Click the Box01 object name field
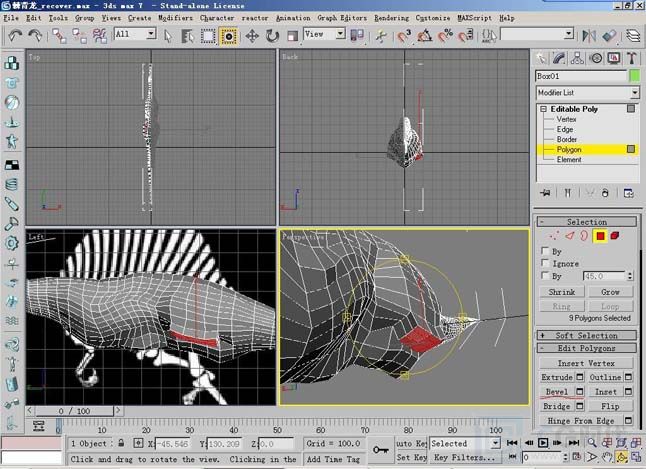 click(x=581, y=76)
